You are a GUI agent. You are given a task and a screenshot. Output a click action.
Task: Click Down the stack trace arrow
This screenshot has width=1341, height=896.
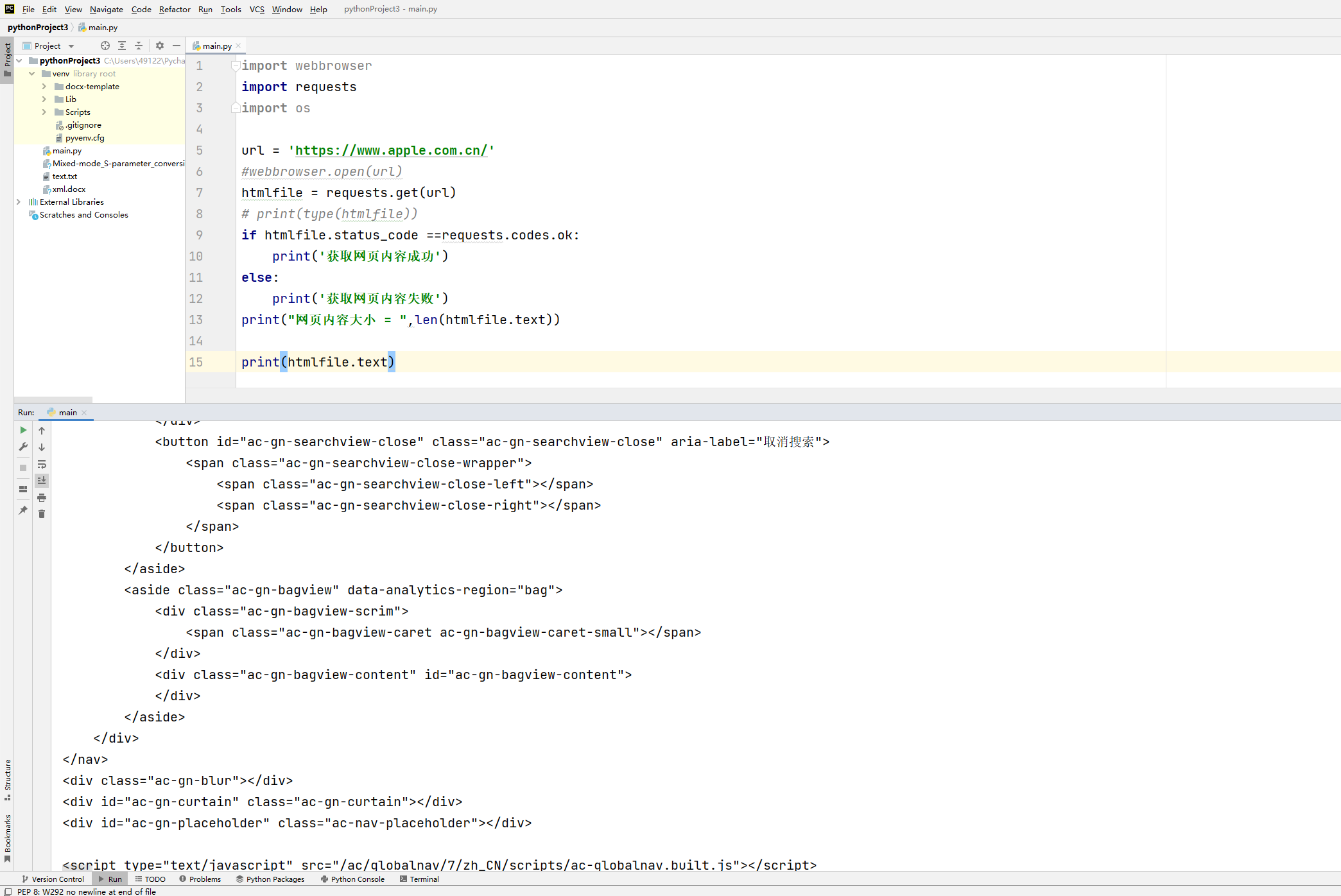coord(42,447)
